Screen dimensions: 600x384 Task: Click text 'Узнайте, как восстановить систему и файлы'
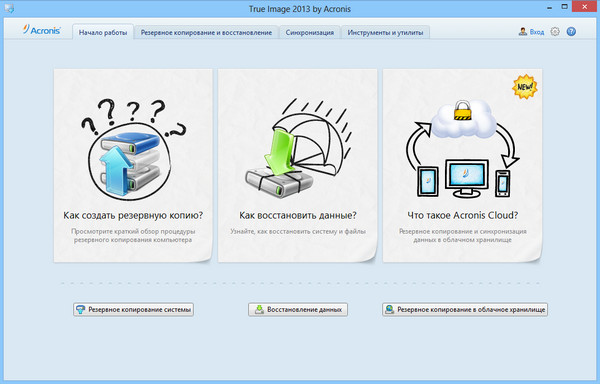[298, 231]
